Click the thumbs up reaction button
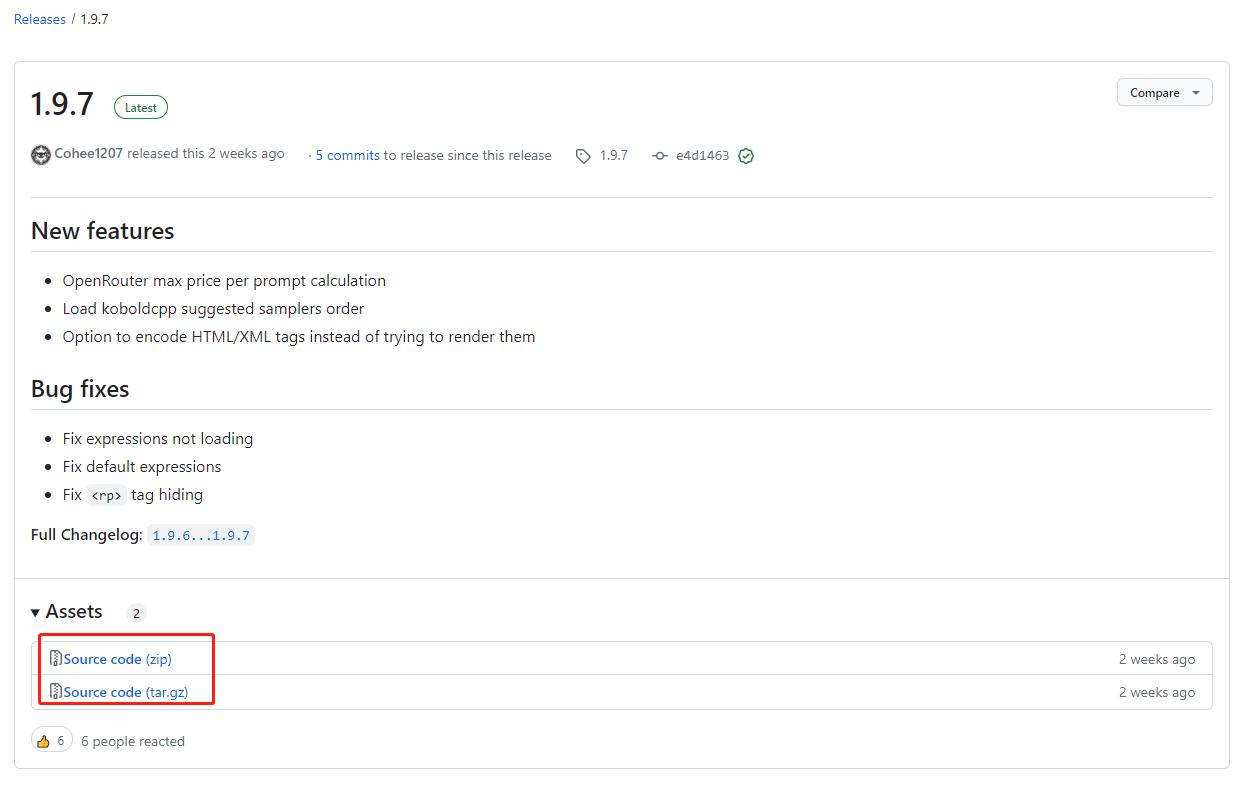1247x796 pixels. coord(52,741)
